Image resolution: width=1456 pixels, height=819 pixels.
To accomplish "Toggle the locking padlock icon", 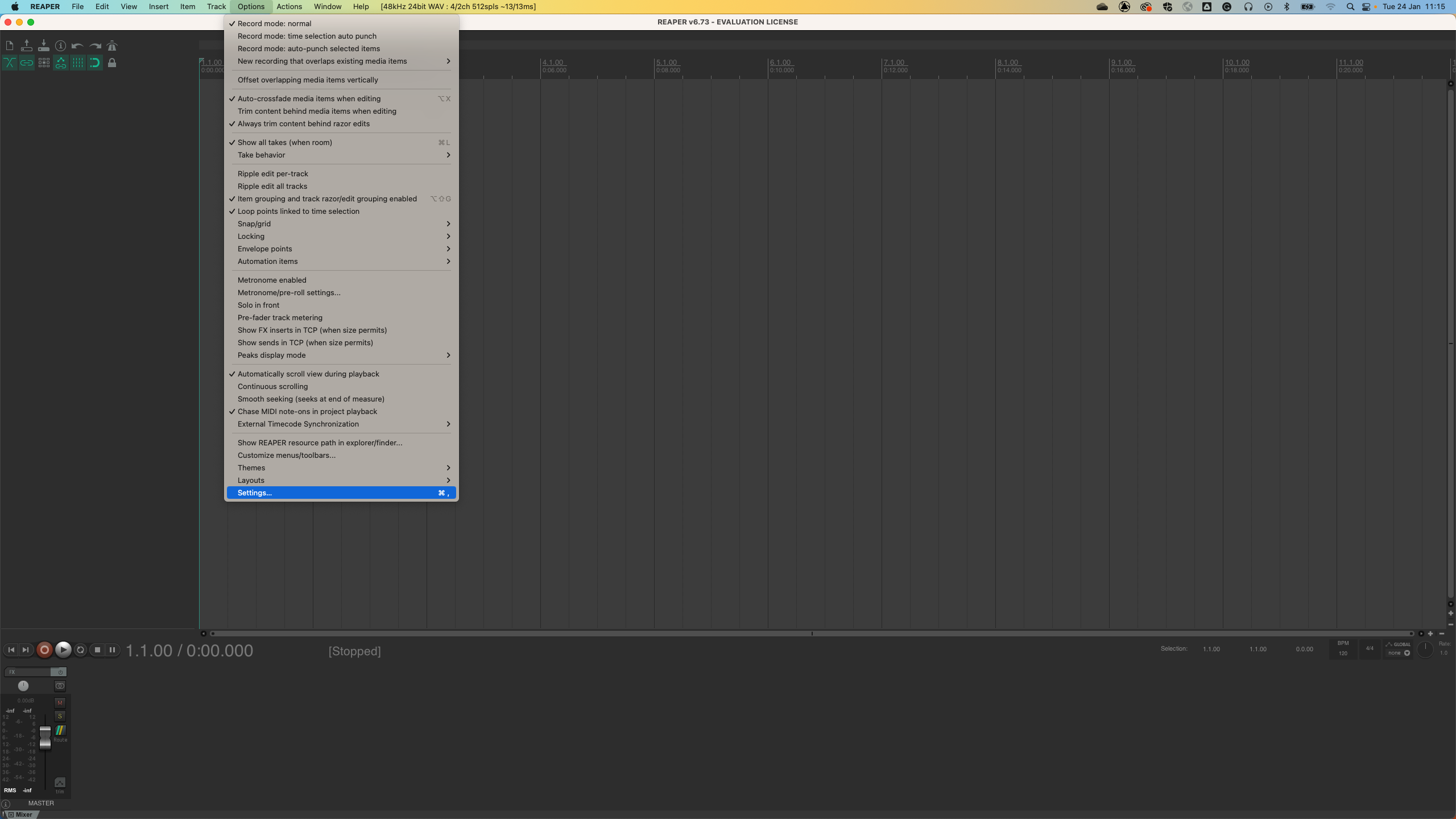I will tap(113, 63).
